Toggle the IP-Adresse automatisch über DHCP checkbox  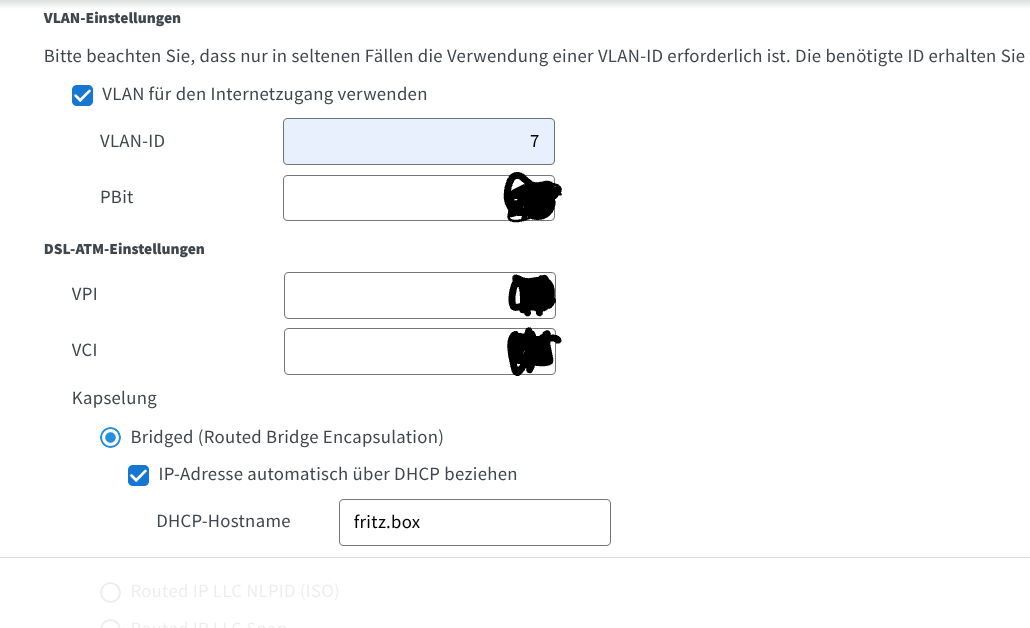point(139,475)
